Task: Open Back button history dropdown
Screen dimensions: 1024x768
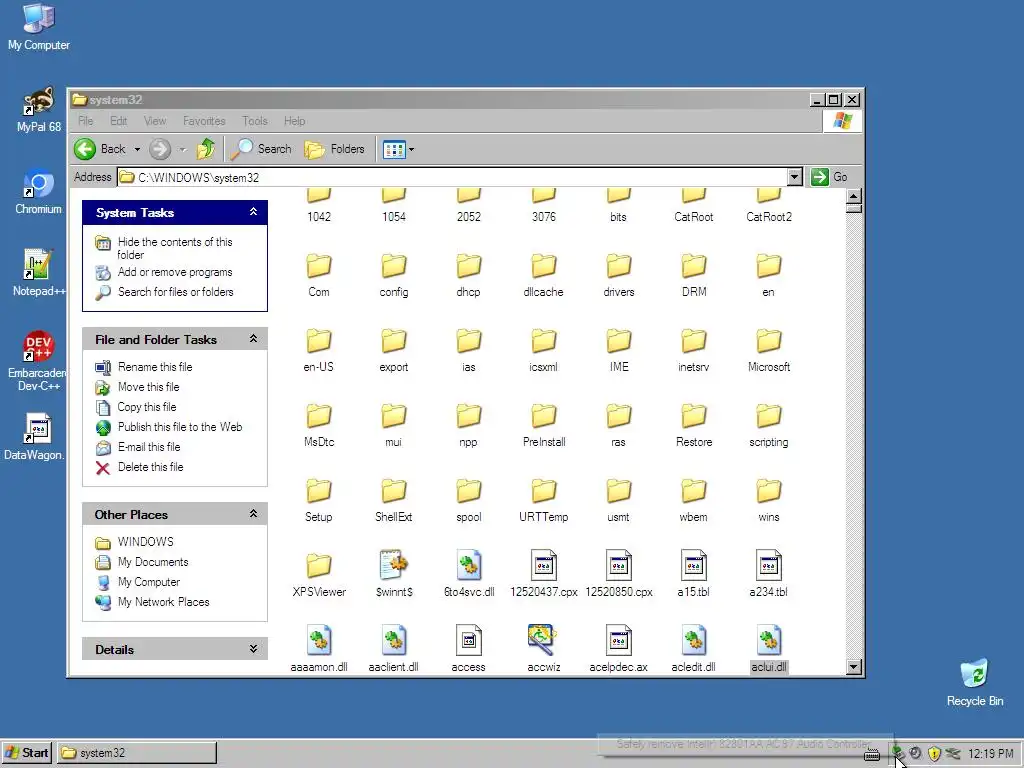Action: click(x=137, y=150)
